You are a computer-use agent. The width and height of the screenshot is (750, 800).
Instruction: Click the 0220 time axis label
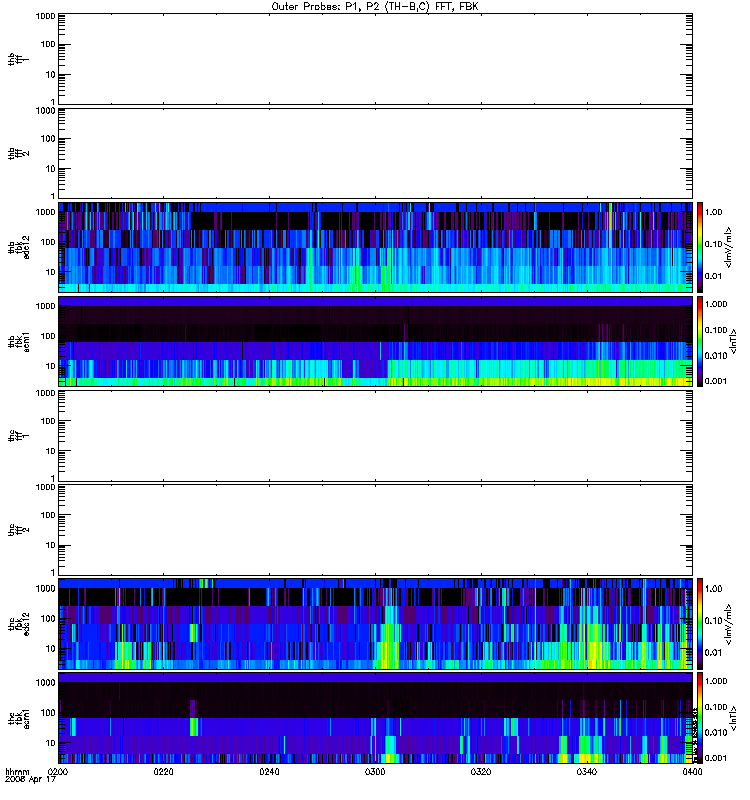coord(163,771)
